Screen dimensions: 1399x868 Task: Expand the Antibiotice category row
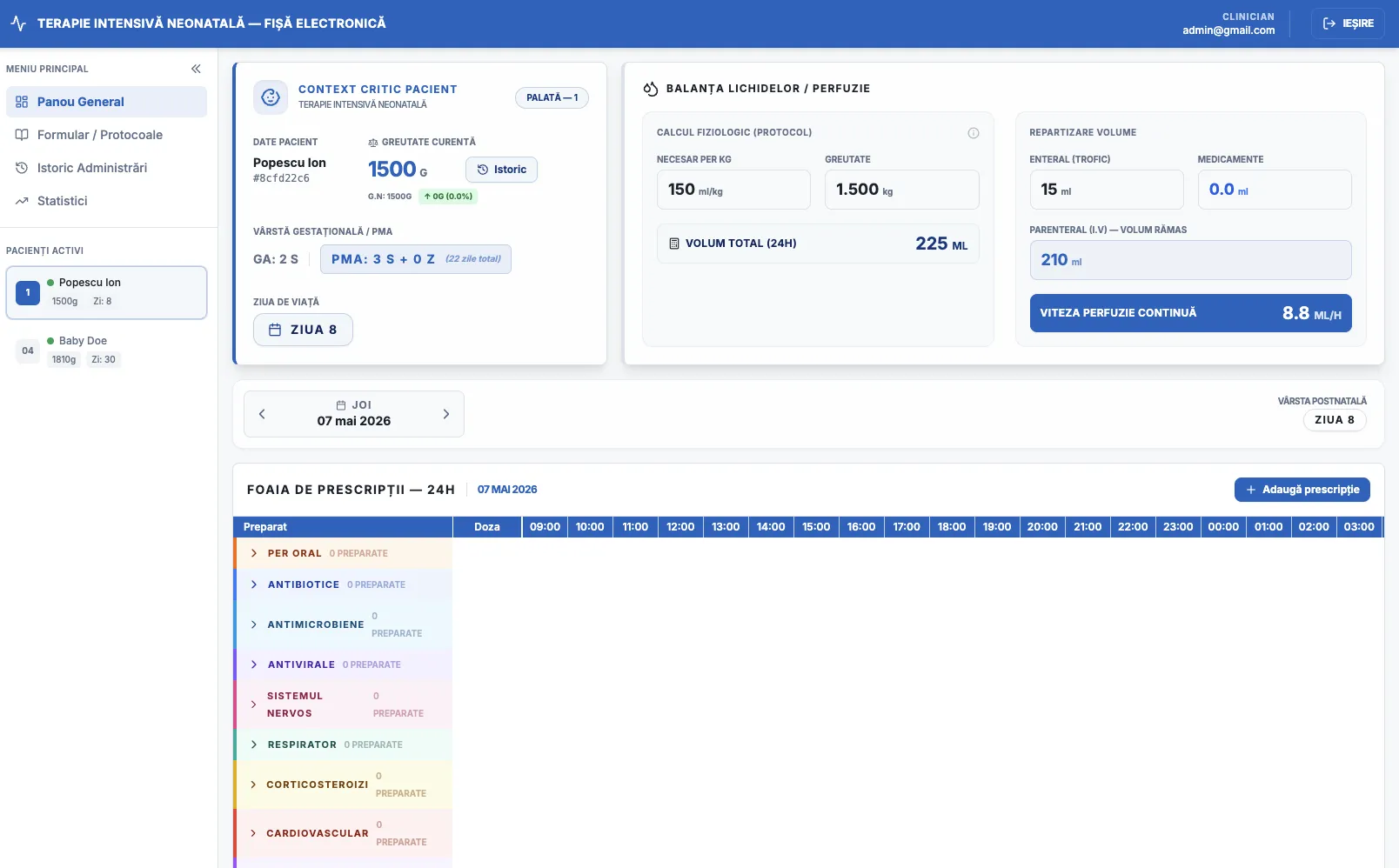[343, 584]
